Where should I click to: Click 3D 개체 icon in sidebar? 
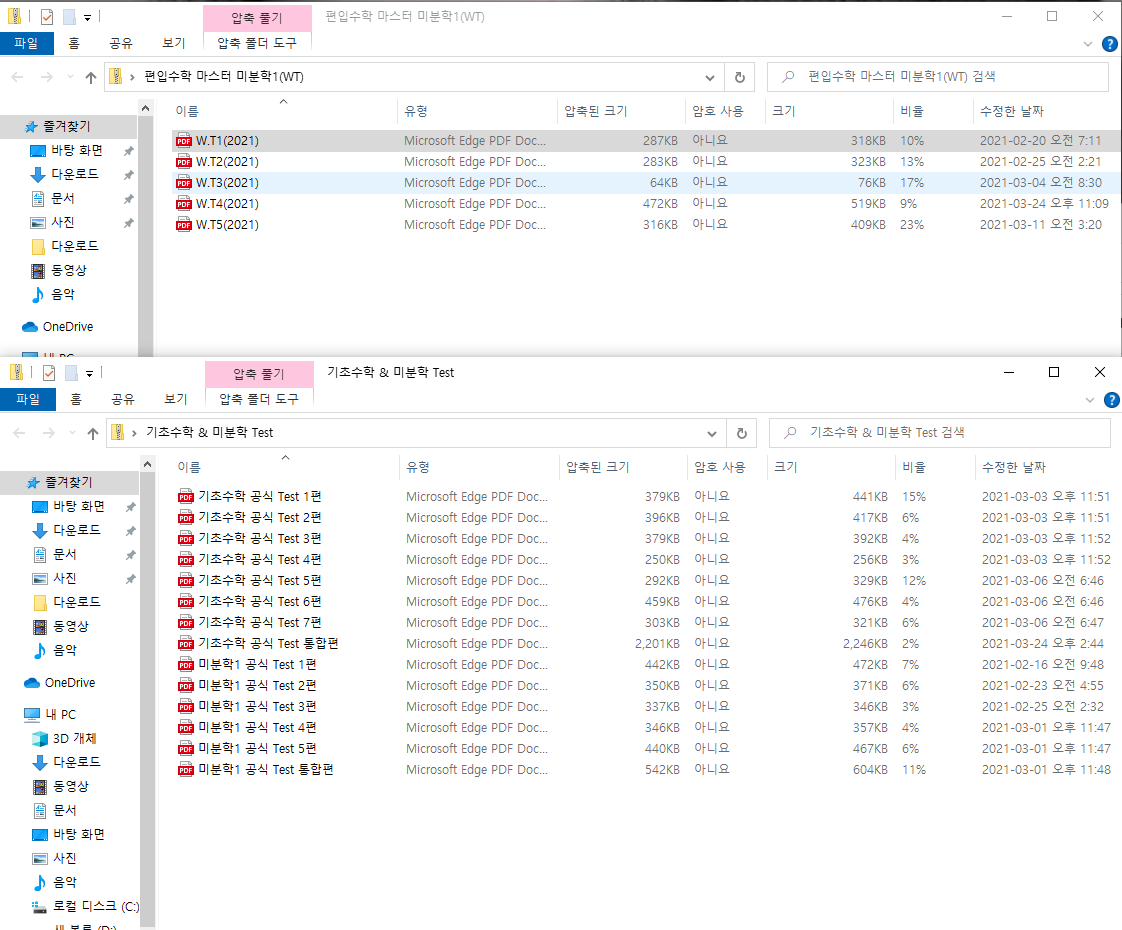(x=40, y=739)
